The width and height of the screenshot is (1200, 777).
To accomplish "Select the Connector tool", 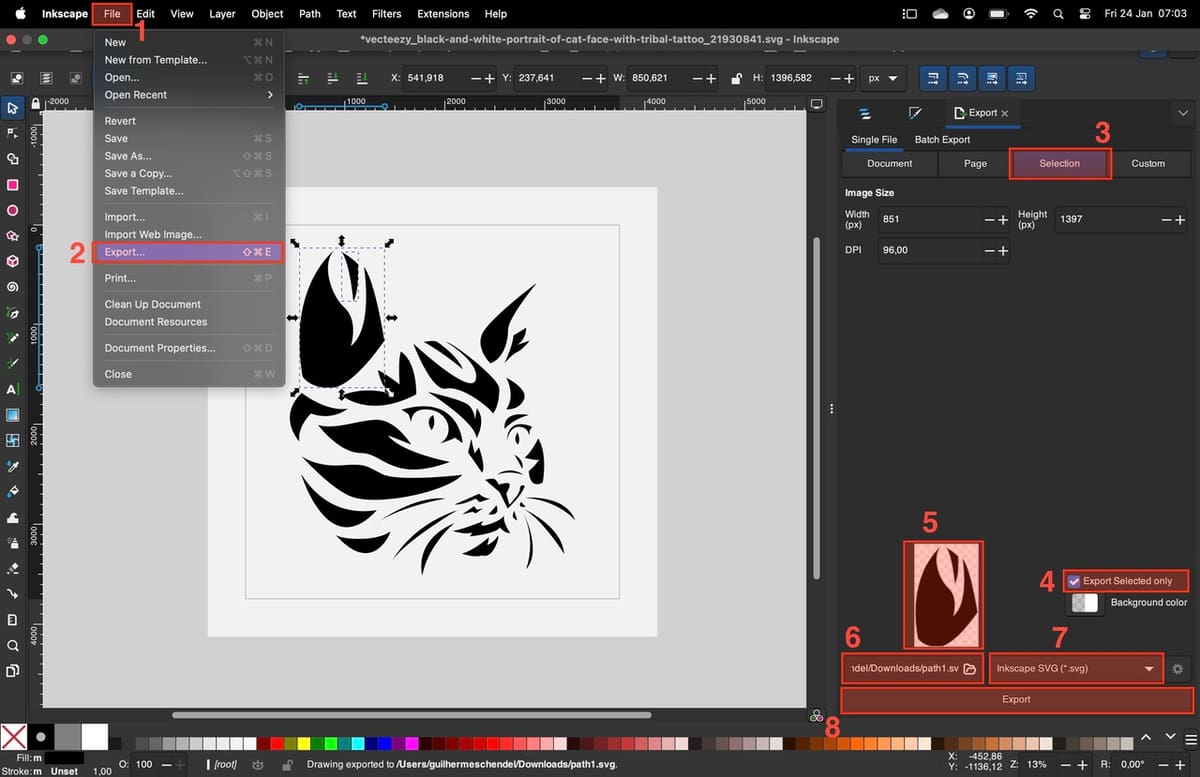I will (x=12, y=594).
